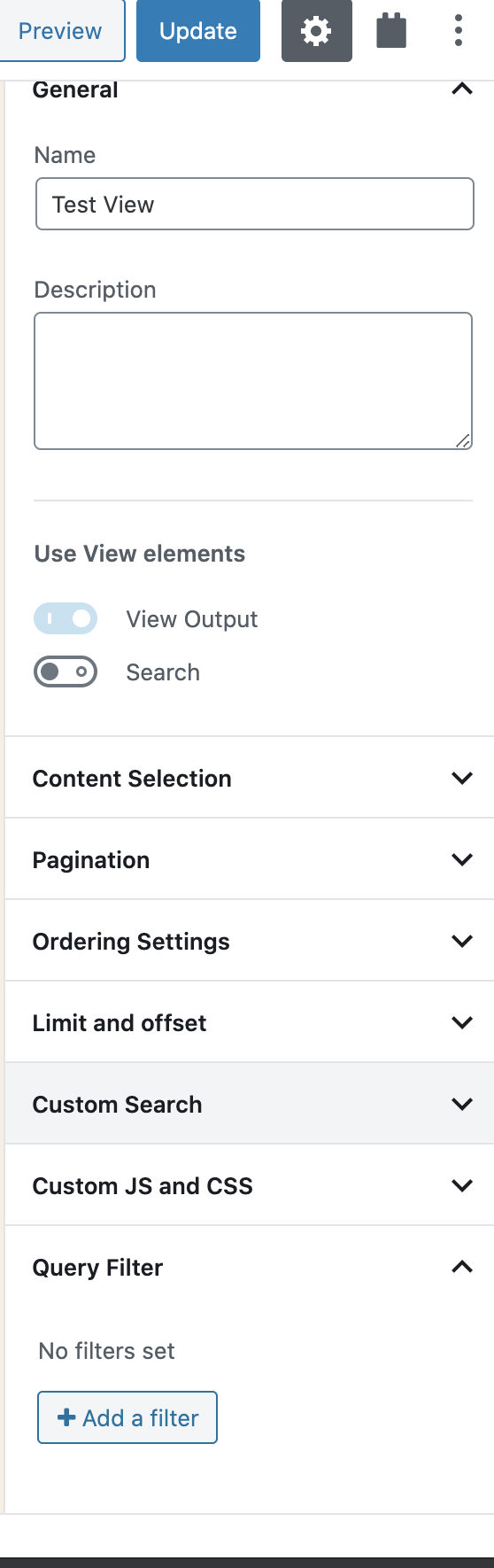Click the Custom JS and CSS chevron

pyautogui.click(x=462, y=1185)
